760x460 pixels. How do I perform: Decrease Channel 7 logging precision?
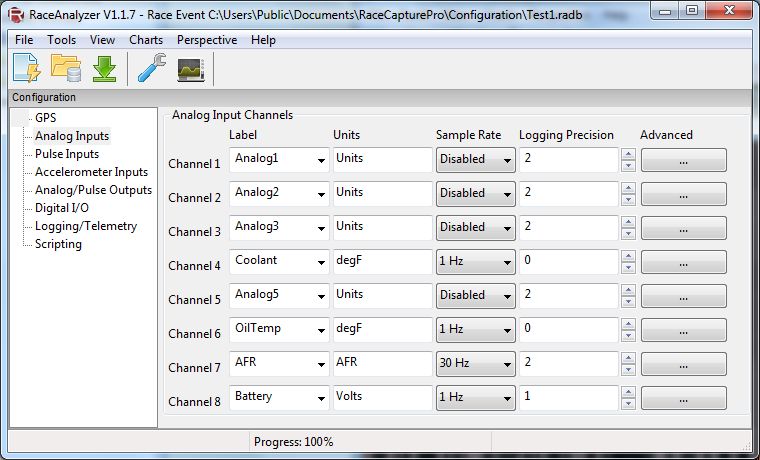628,369
